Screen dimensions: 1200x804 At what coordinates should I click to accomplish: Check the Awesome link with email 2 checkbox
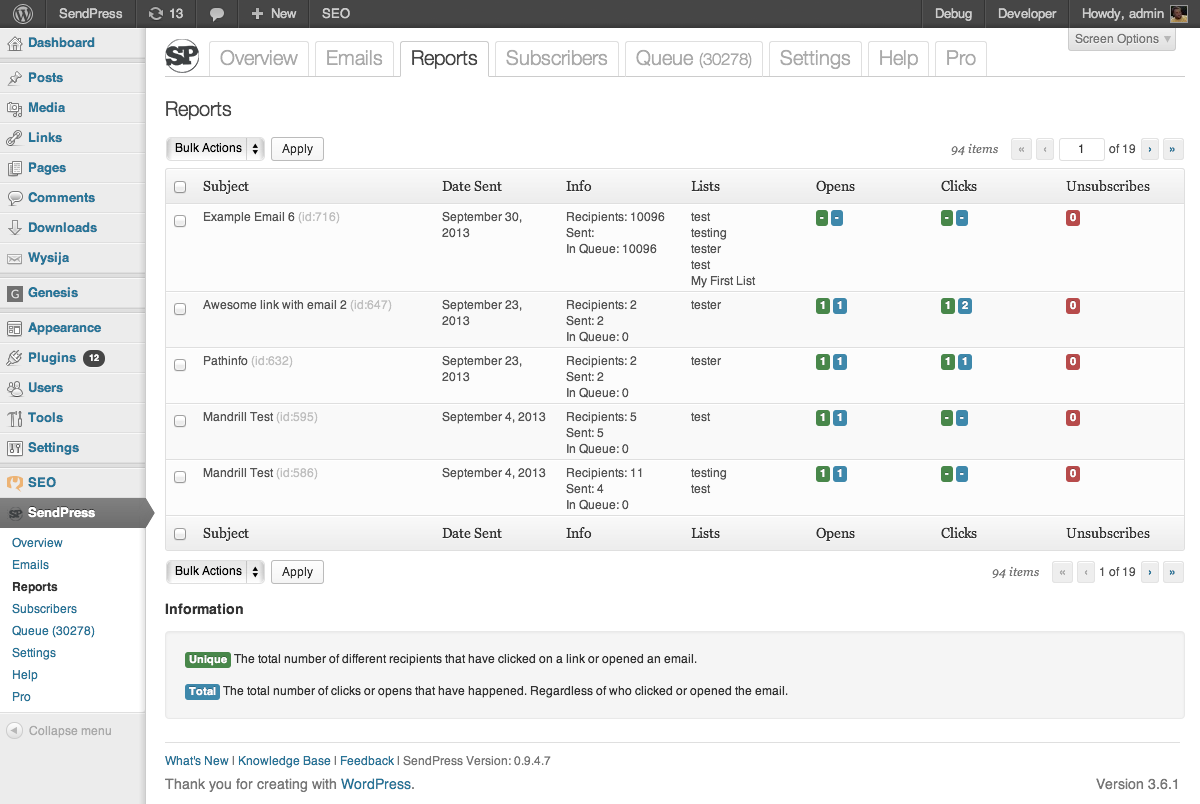pyautogui.click(x=180, y=309)
